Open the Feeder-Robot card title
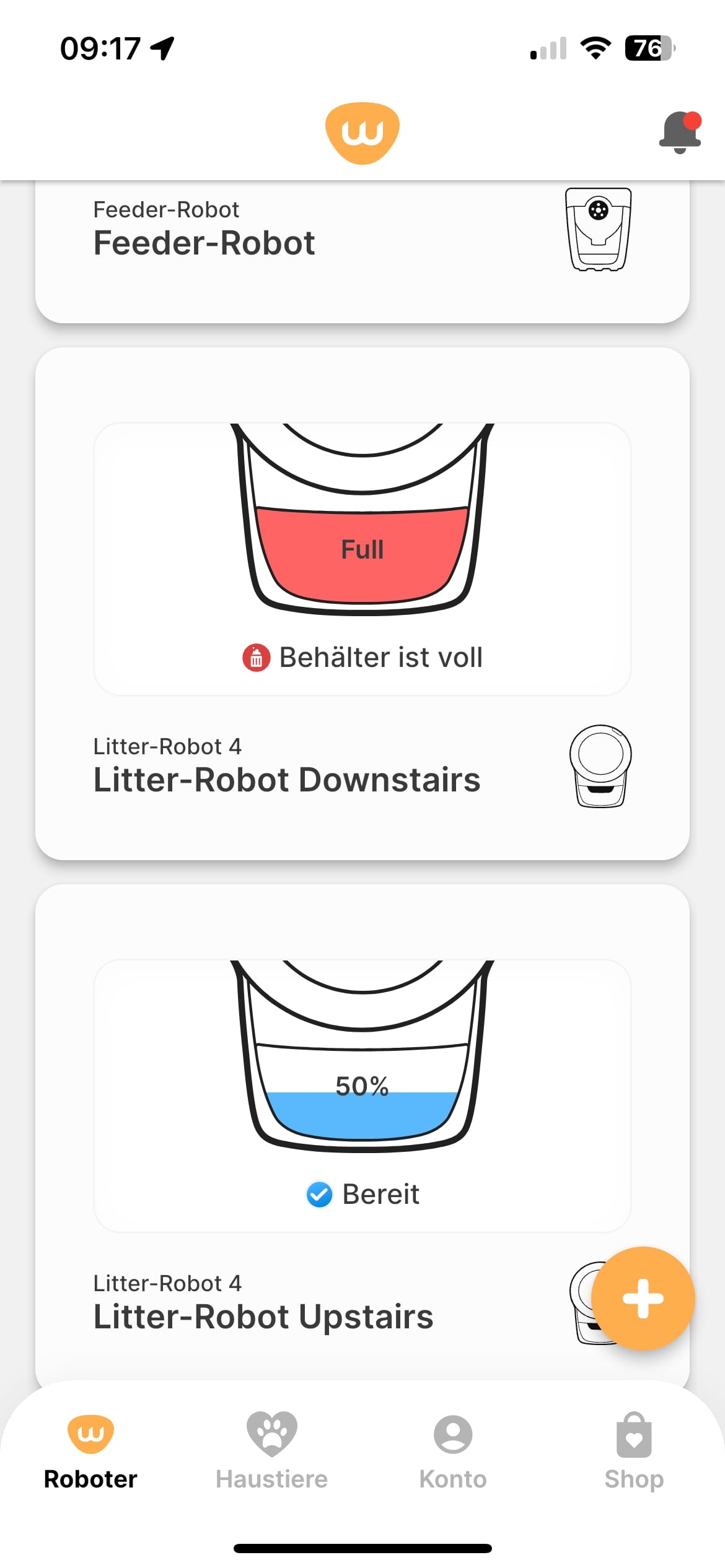 click(x=204, y=242)
